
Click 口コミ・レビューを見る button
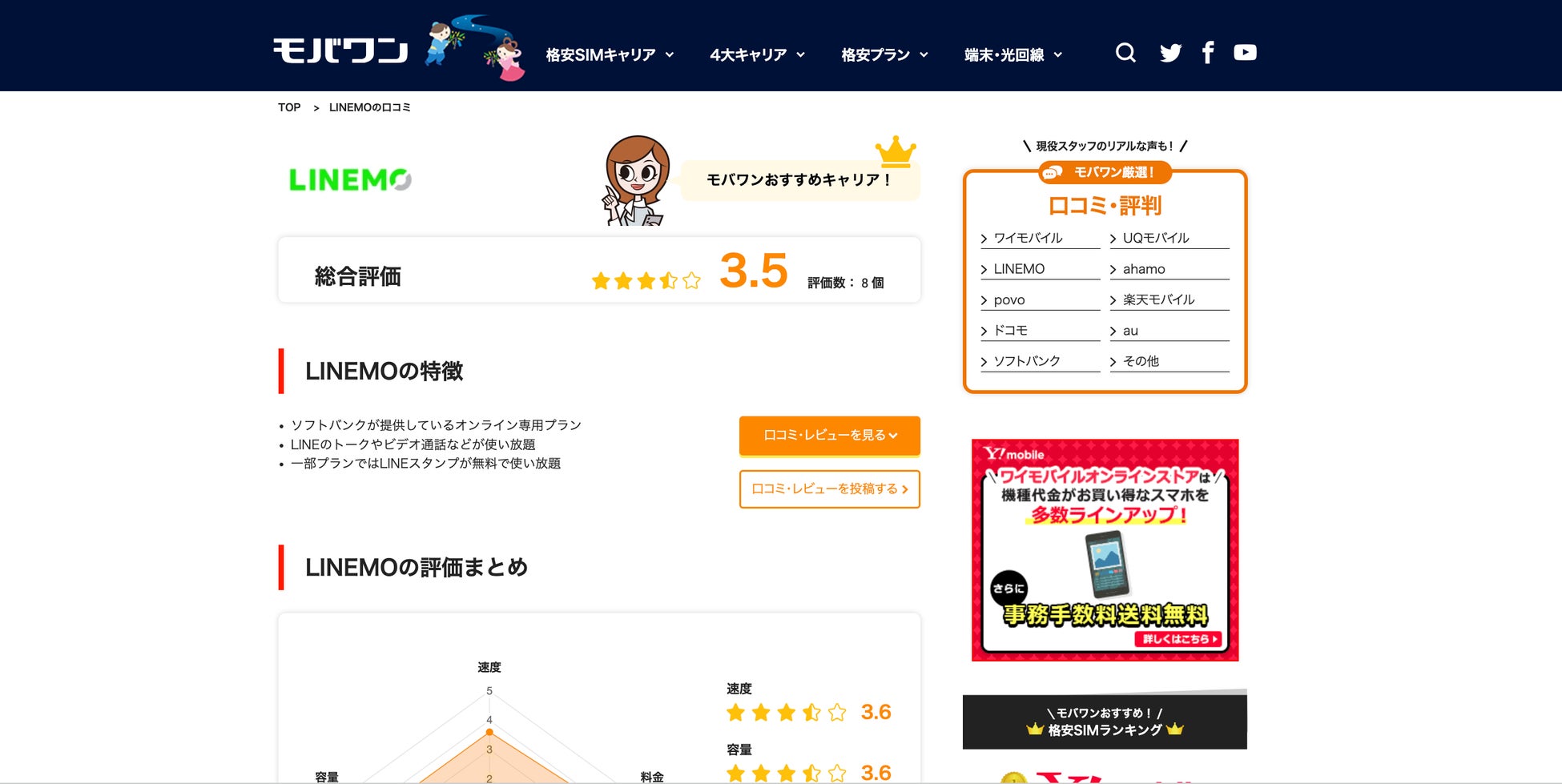pos(830,436)
